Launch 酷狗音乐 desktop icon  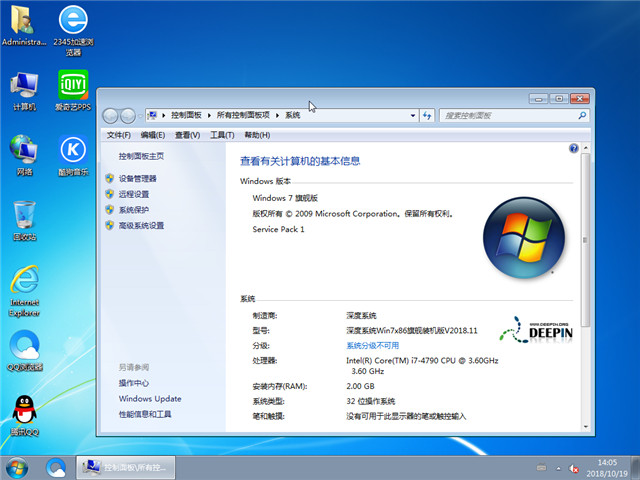[73, 155]
